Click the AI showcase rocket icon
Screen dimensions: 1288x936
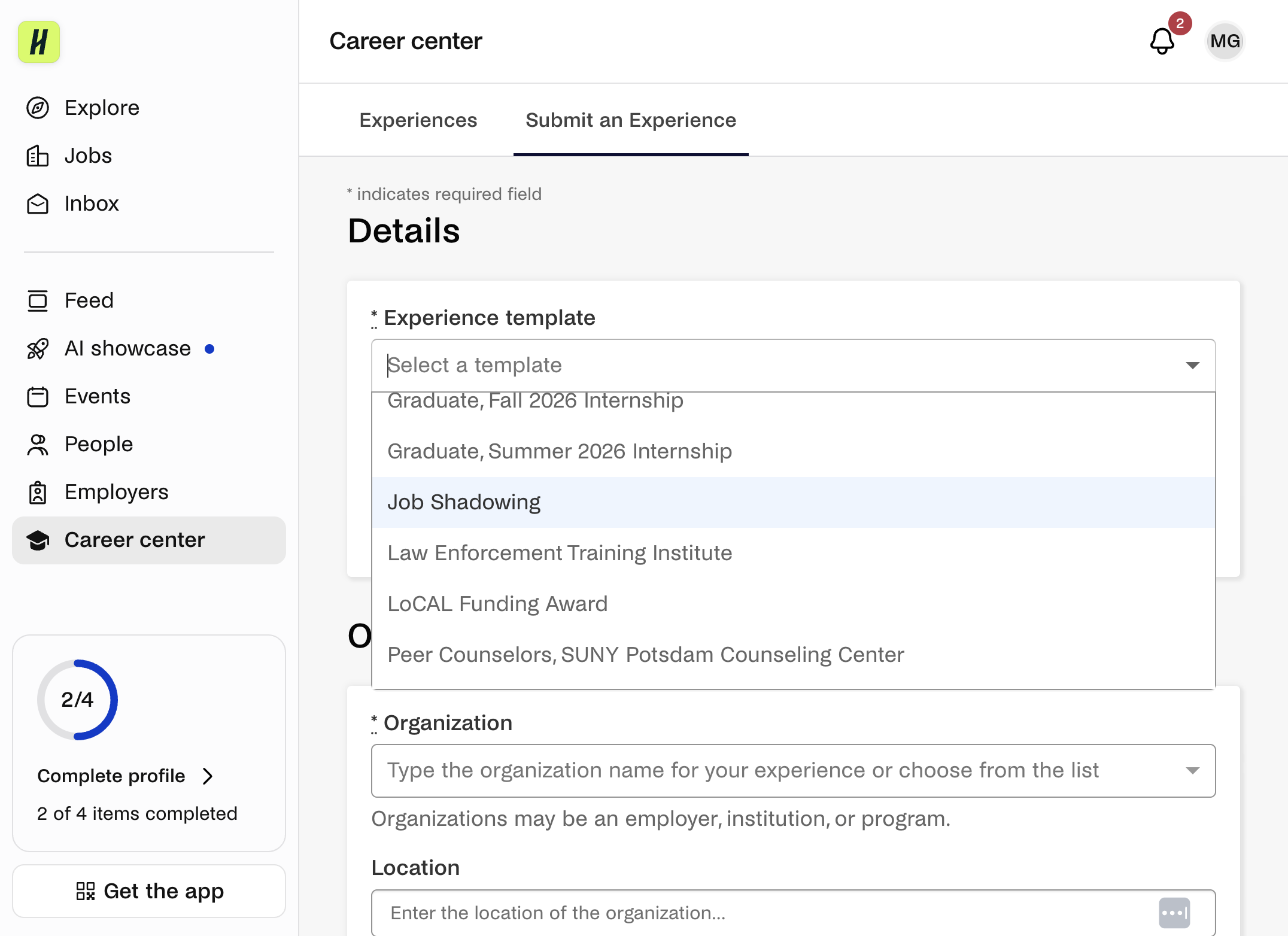38,348
